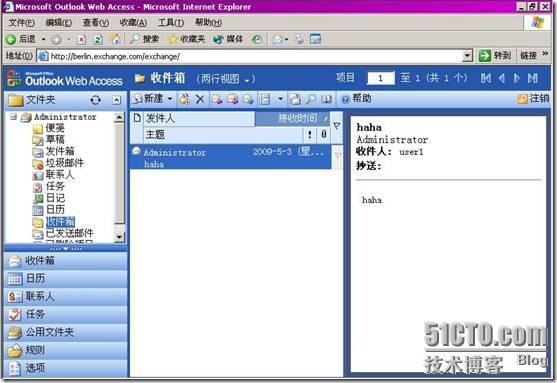
Task: Click the Mail envelope icon in IE toolbar
Action: point(277,39)
